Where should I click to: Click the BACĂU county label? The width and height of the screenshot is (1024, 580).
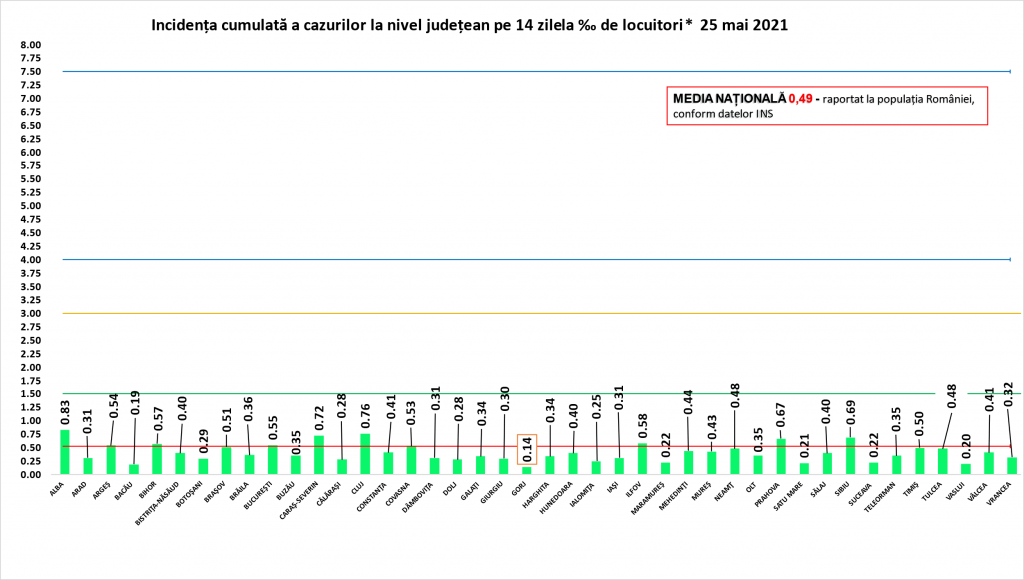click(124, 491)
